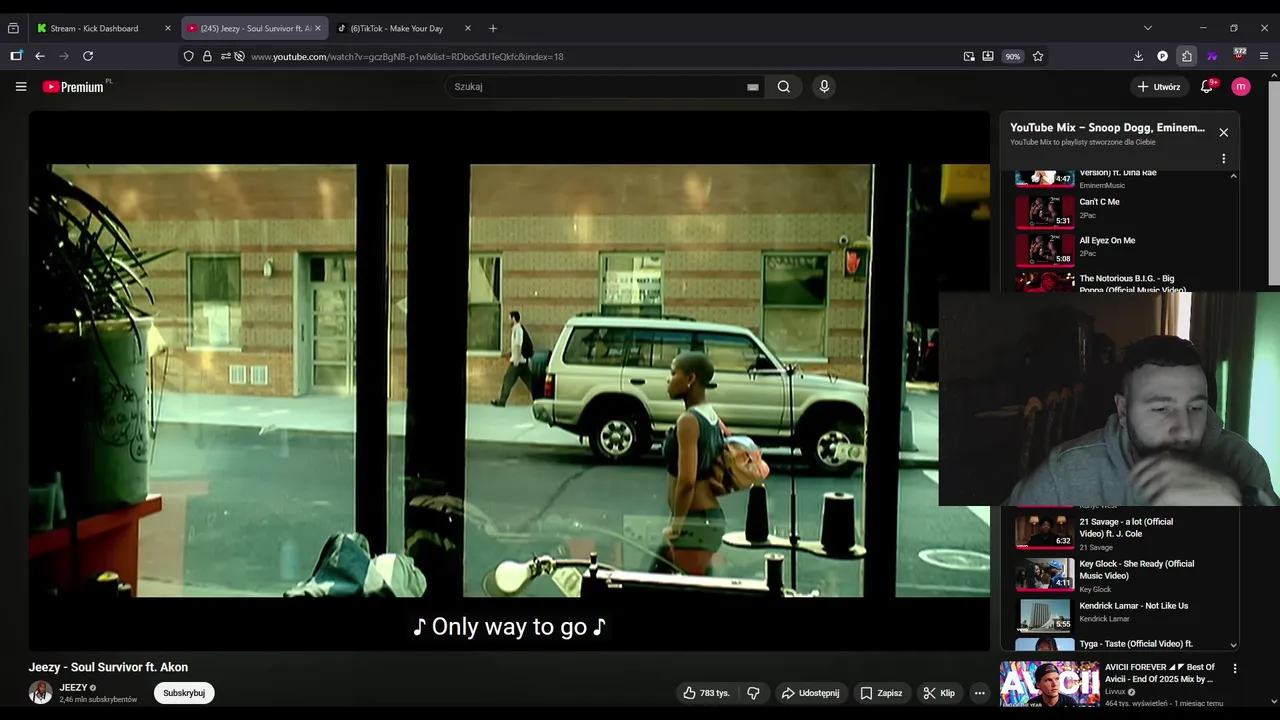
Task: Click Zapisz save to playlist button
Action: [x=881, y=693]
